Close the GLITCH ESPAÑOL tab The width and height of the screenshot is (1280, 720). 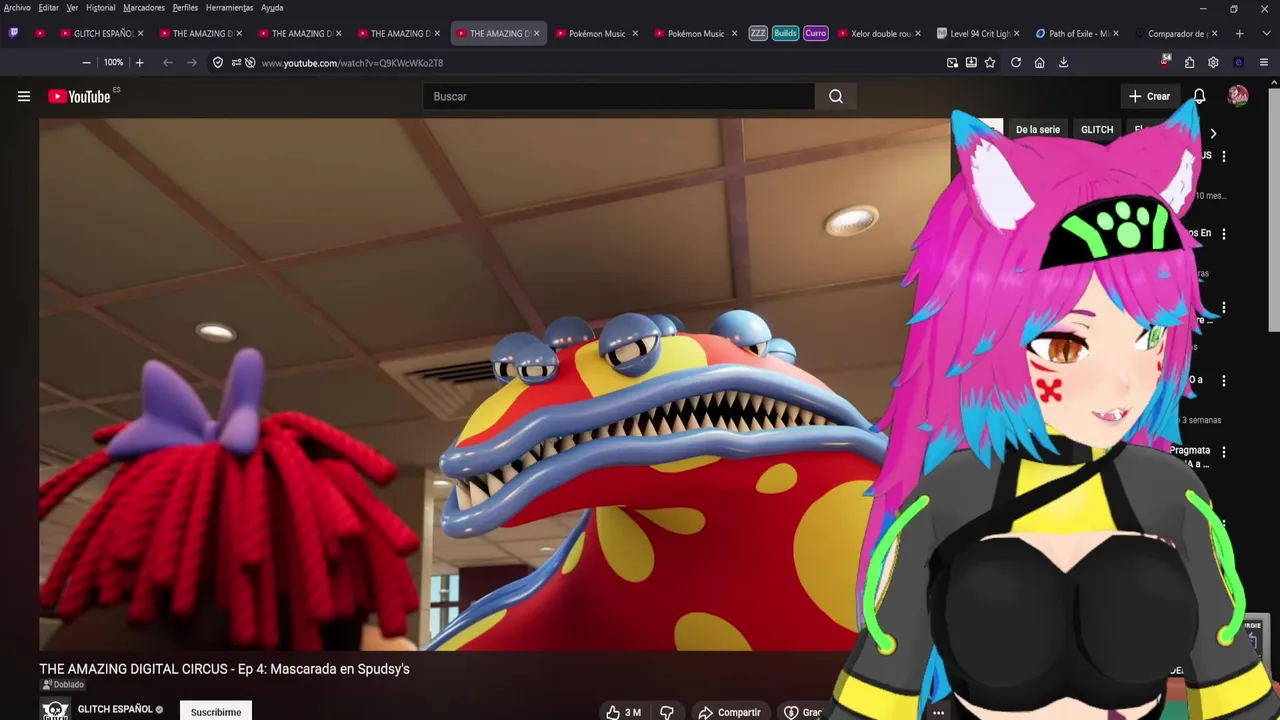[x=140, y=33]
